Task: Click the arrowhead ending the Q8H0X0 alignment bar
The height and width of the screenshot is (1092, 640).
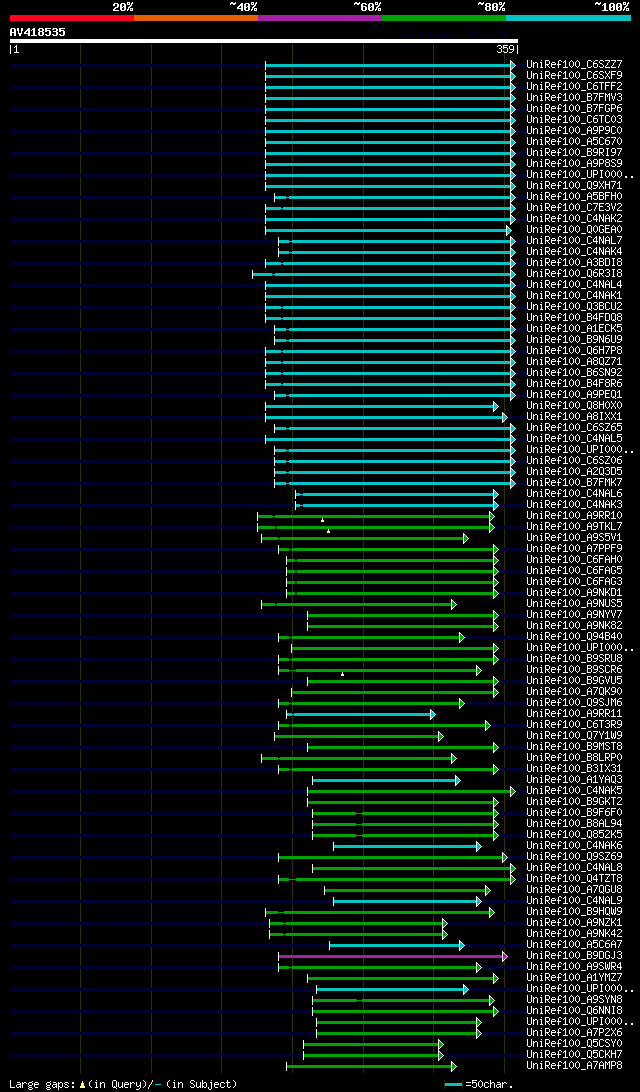Action: [496, 406]
